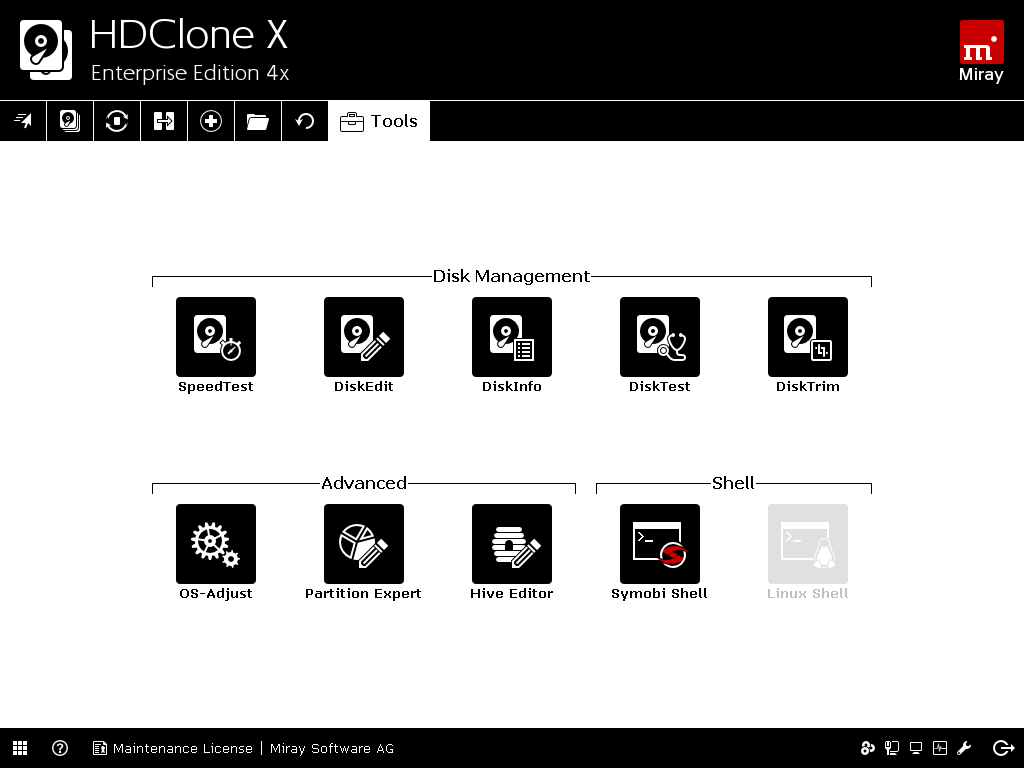Start the Symobi Shell
The image size is (1024, 768).
[x=660, y=544]
